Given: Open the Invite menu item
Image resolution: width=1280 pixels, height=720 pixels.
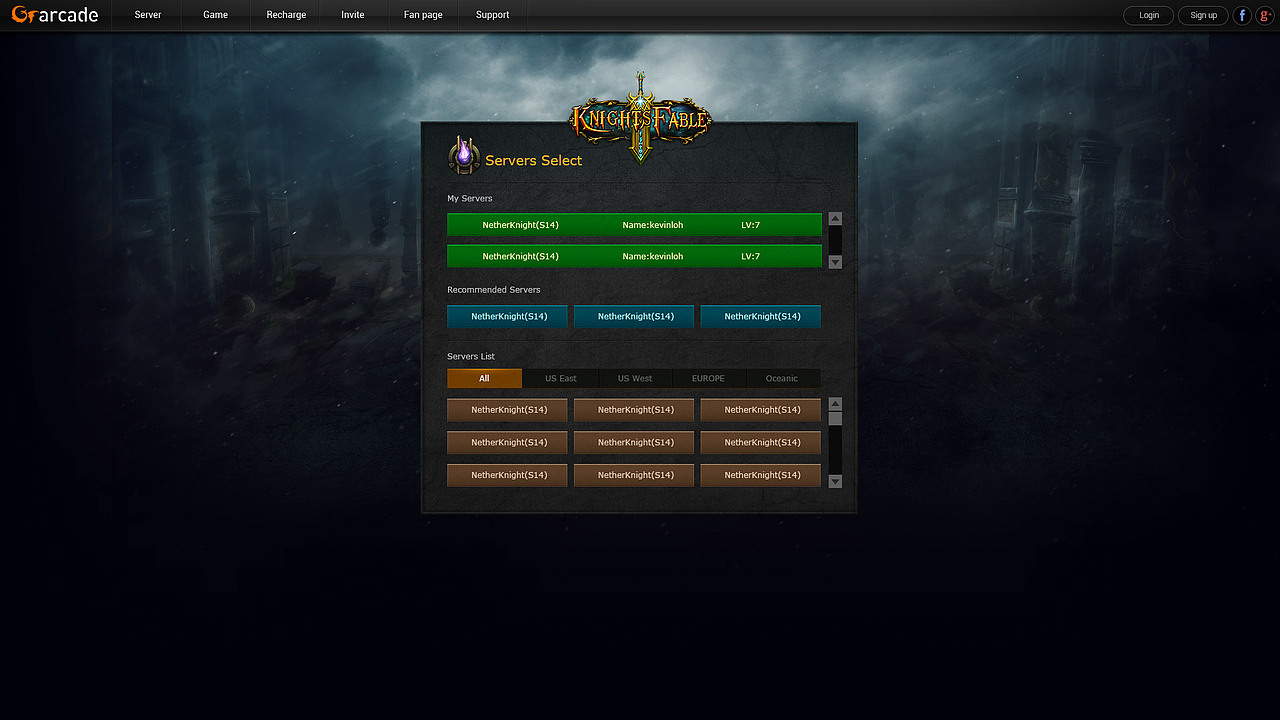Looking at the screenshot, I should pos(353,15).
